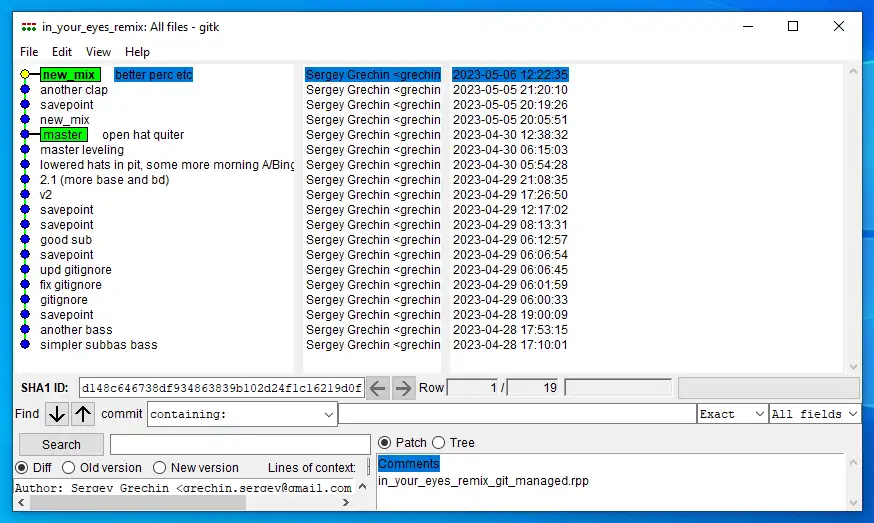Click the Lines of context stepper
The width and height of the screenshot is (874, 523).
click(368, 467)
